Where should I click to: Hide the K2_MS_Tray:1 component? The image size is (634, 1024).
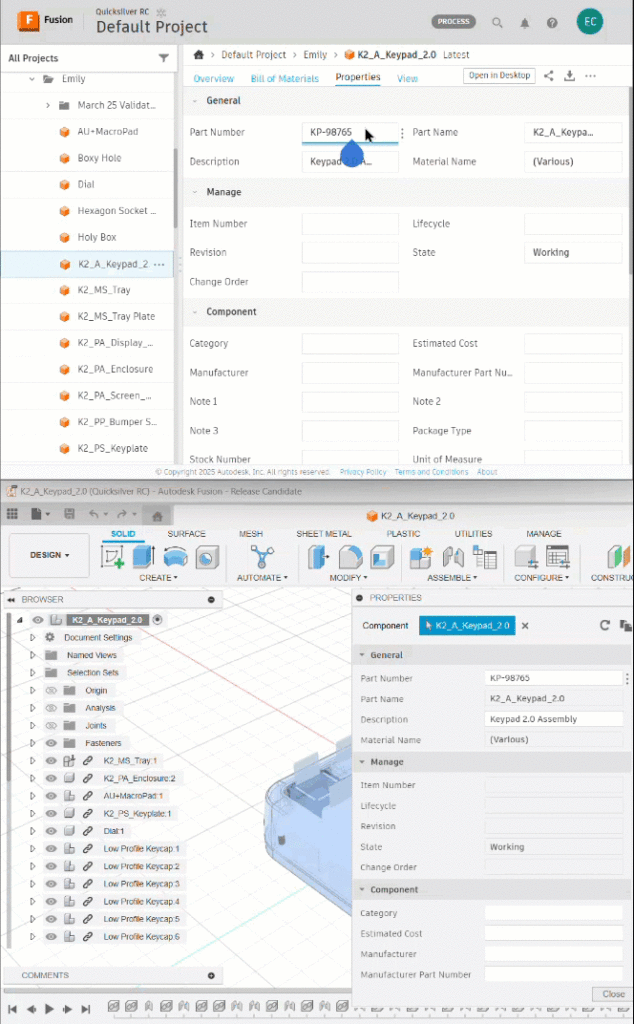tap(51, 761)
